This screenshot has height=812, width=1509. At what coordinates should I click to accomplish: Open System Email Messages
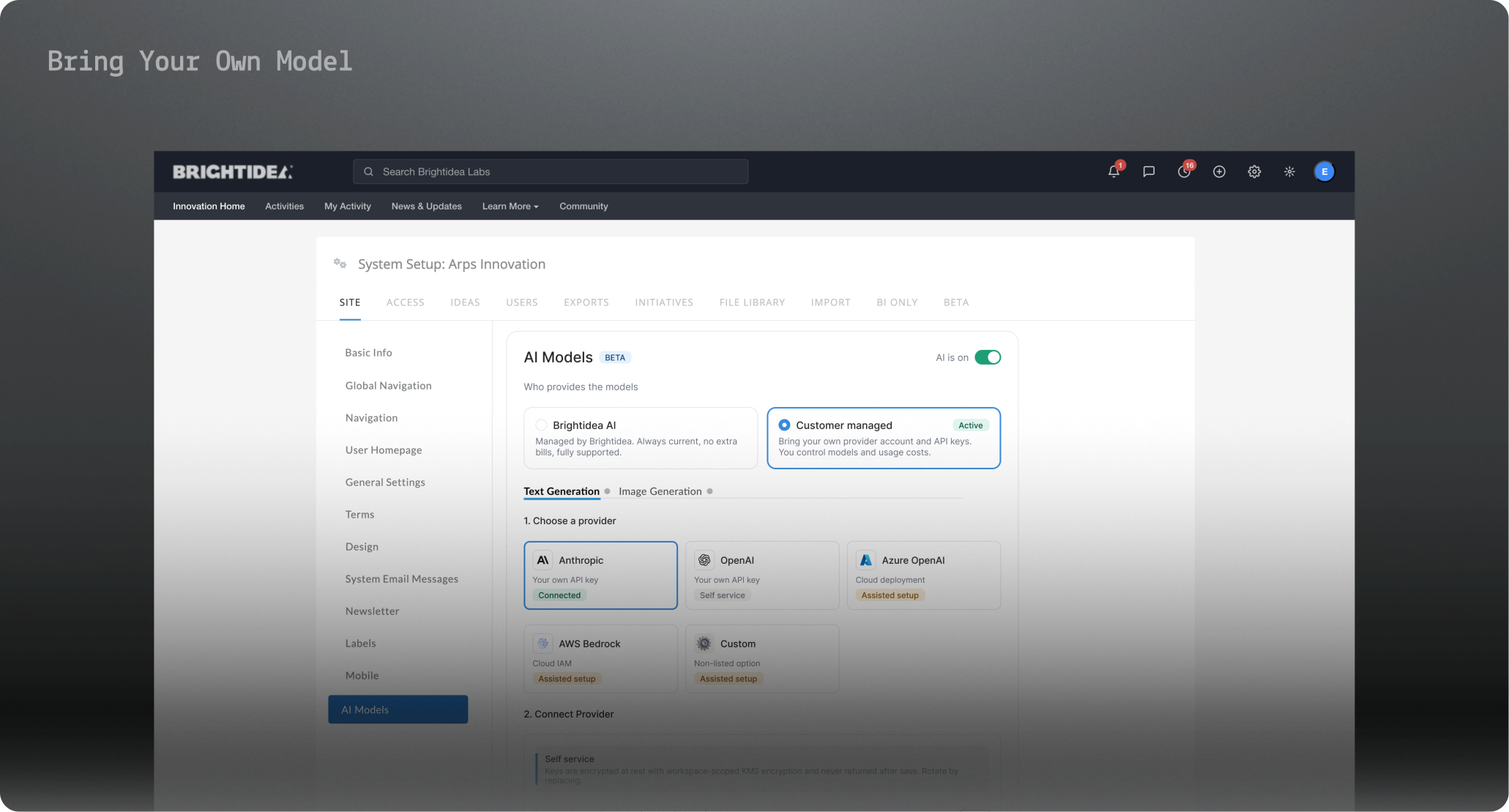tap(402, 579)
